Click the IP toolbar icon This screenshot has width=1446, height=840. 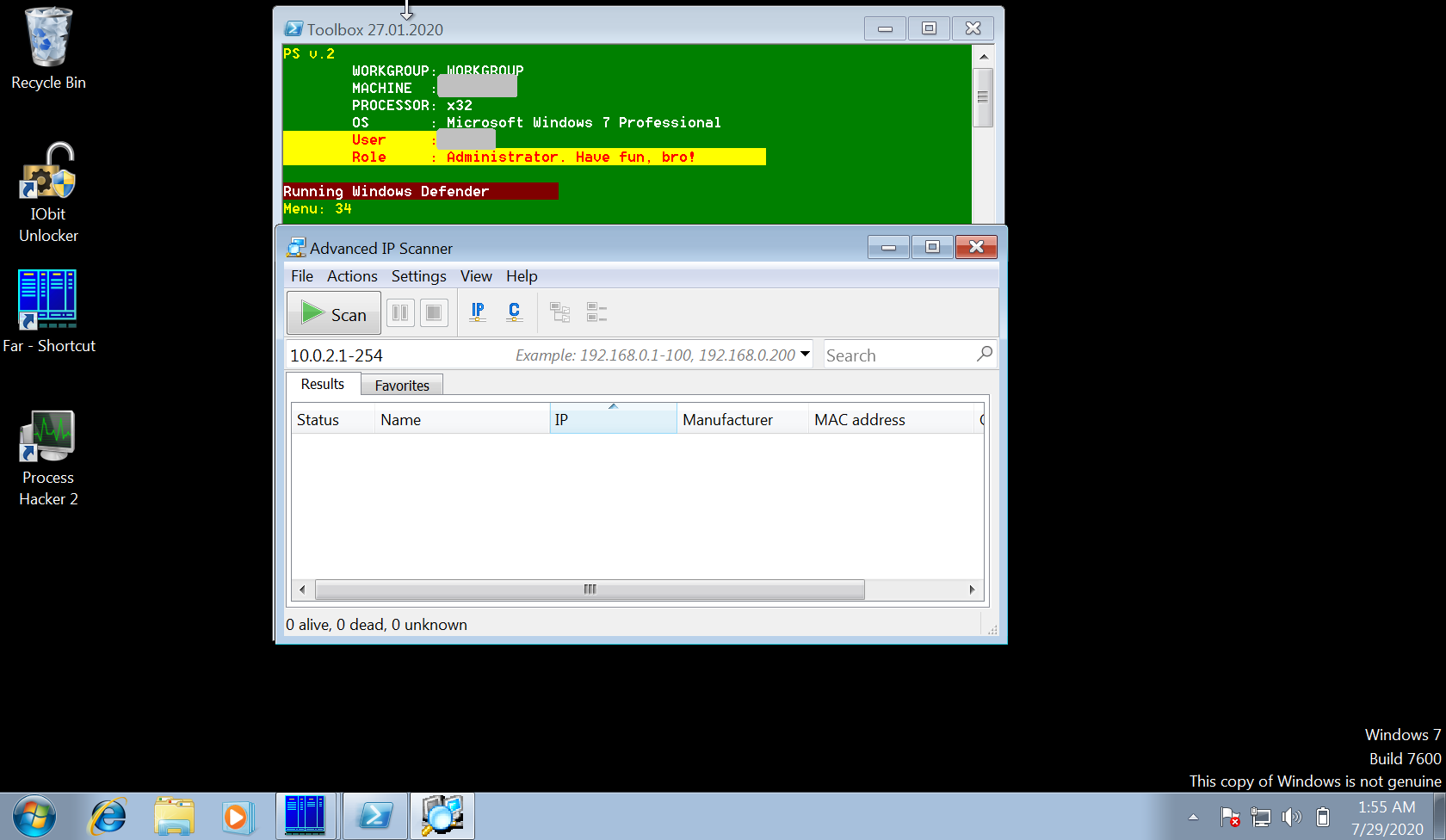click(x=478, y=312)
